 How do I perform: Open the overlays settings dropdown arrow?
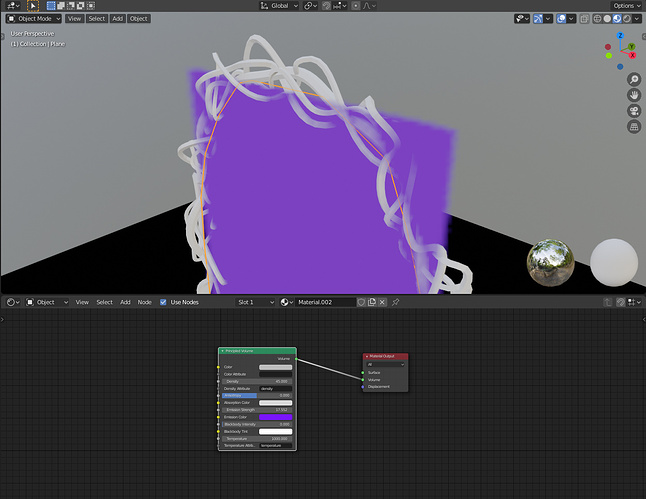[x=571, y=19]
